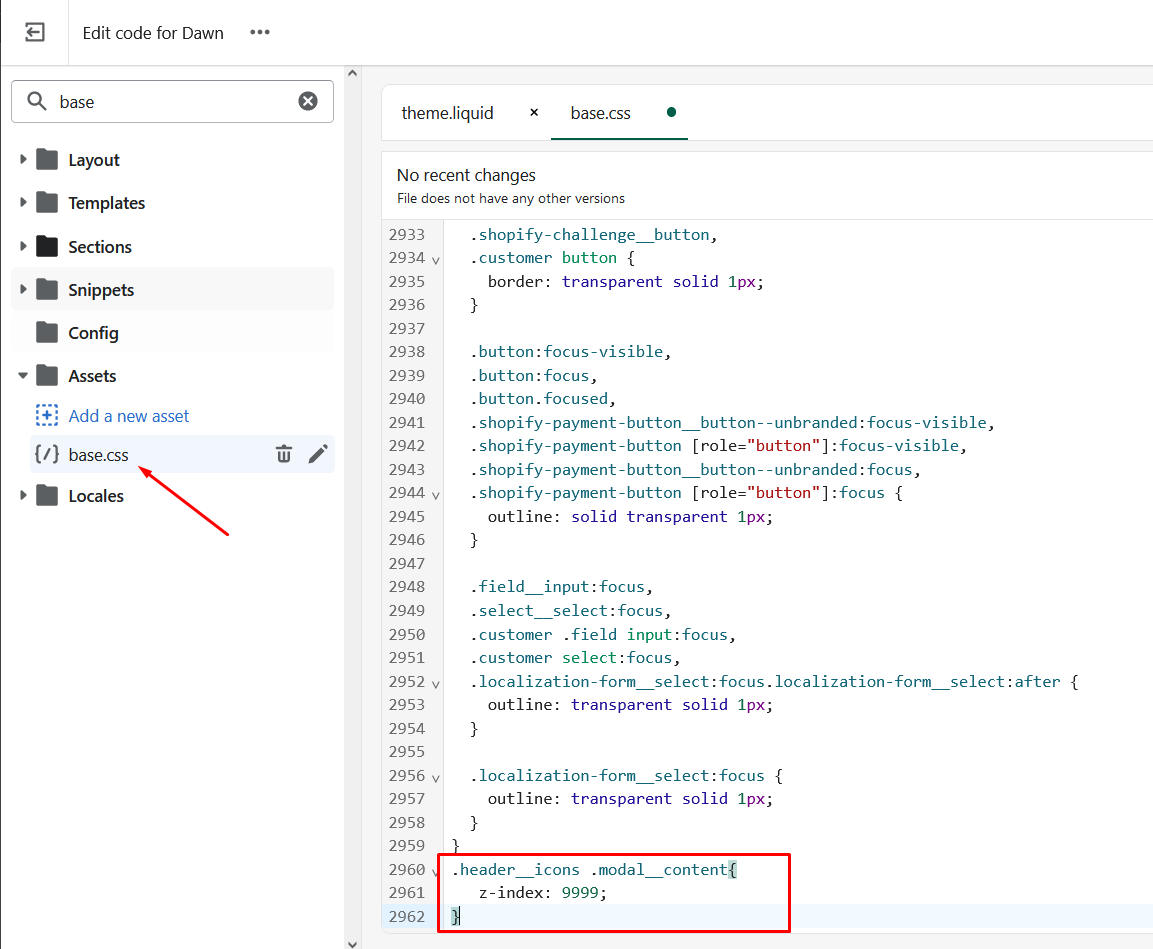Click Add a new asset link
Screen dimensions: 1153x949
tap(129, 416)
